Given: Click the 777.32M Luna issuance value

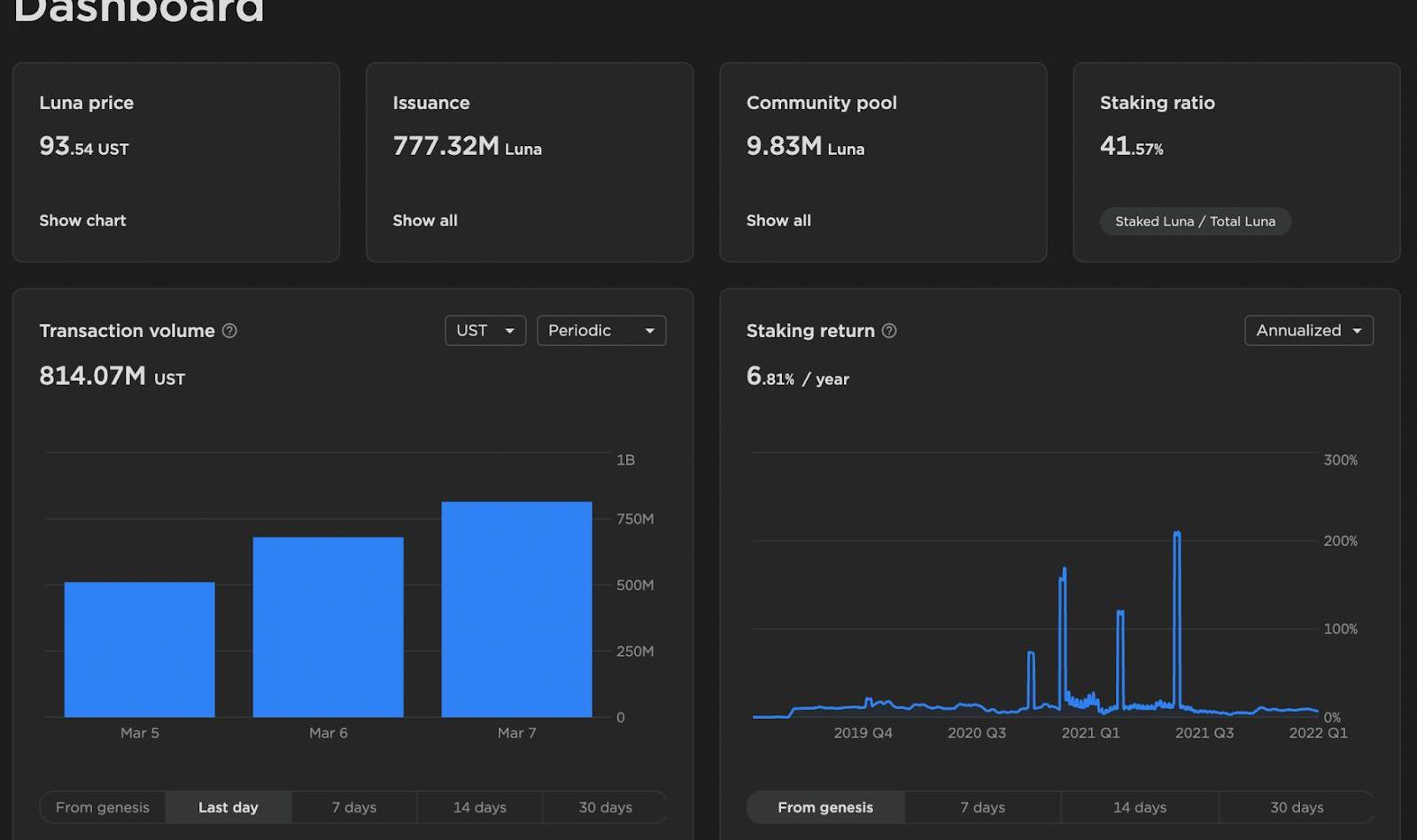Looking at the screenshot, I should [x=467, y=146].
